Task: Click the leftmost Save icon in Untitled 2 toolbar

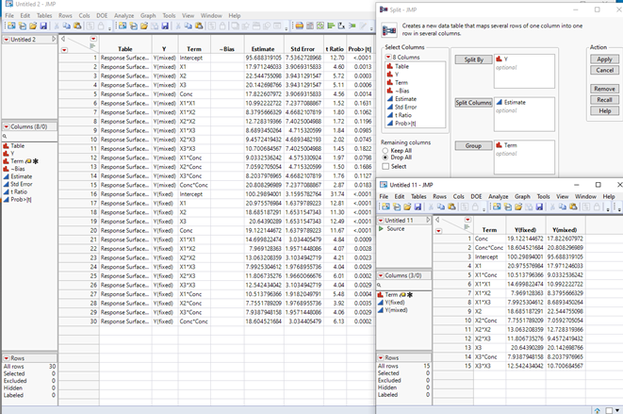Action: coord(41,26)
